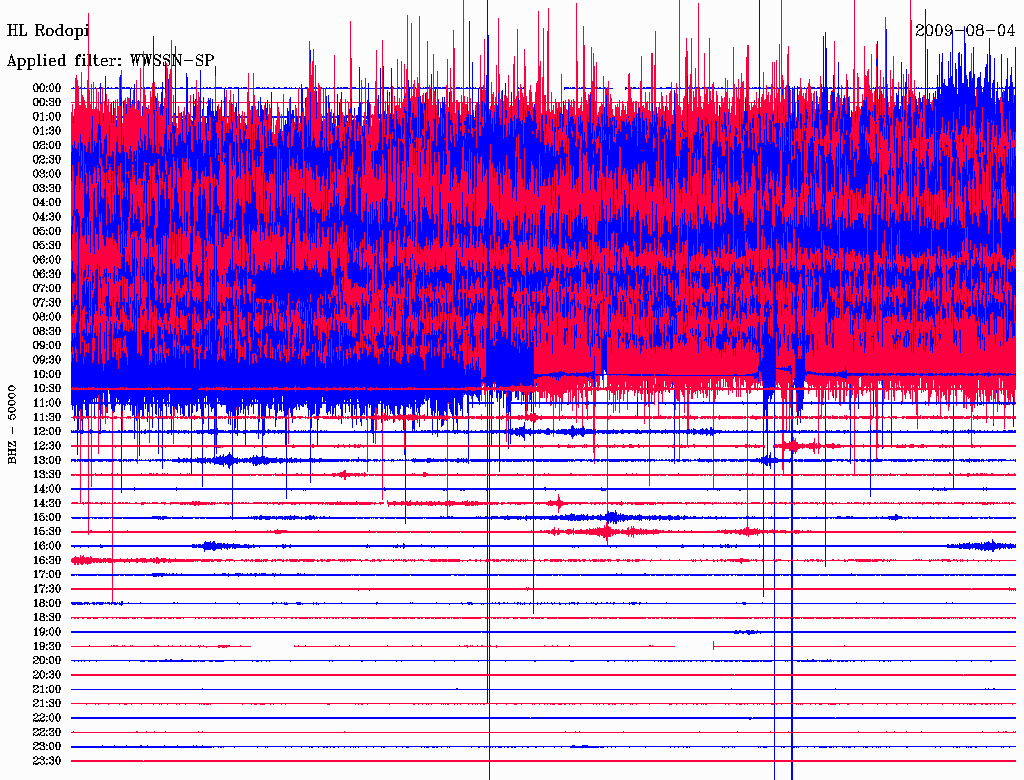Click the 22:30 time marker
The height and width of the screenshot is (780, 1024).
pos(47,732)
